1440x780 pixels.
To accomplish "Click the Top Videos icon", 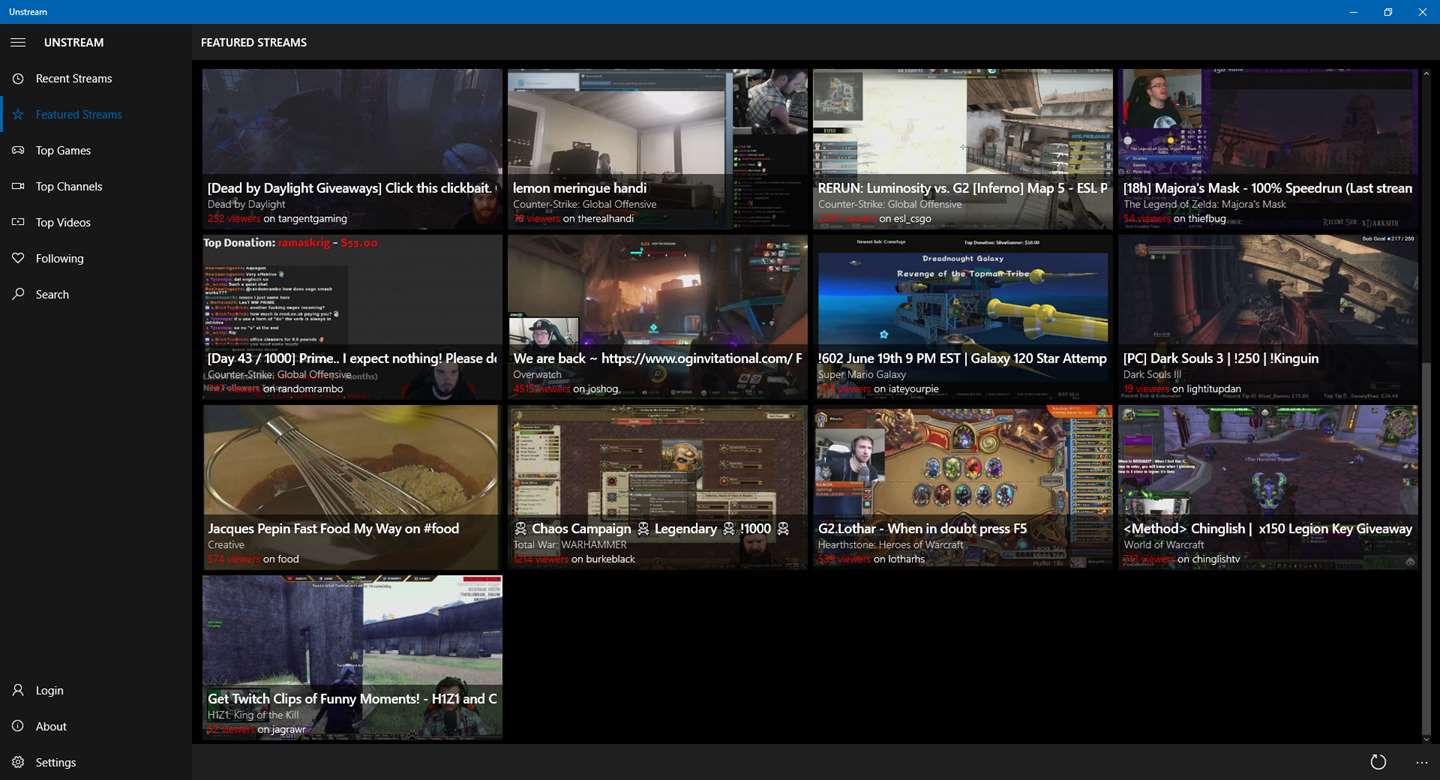I will 18,223.
